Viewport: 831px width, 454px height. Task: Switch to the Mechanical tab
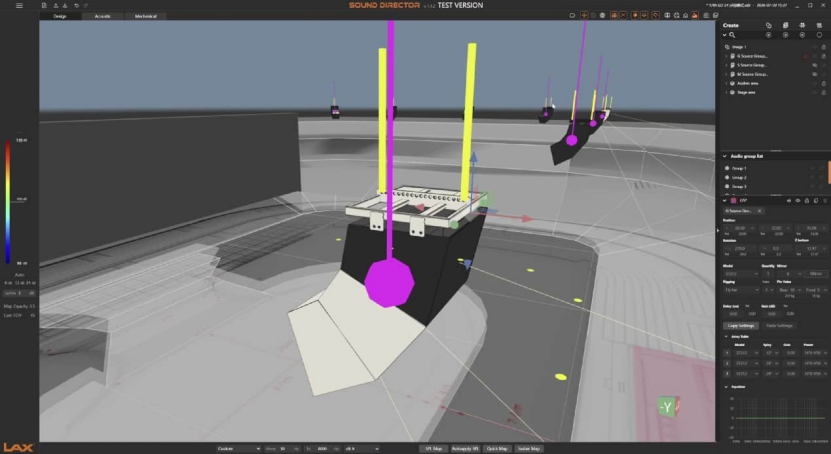pyautogui.click(x=145, y=16)
